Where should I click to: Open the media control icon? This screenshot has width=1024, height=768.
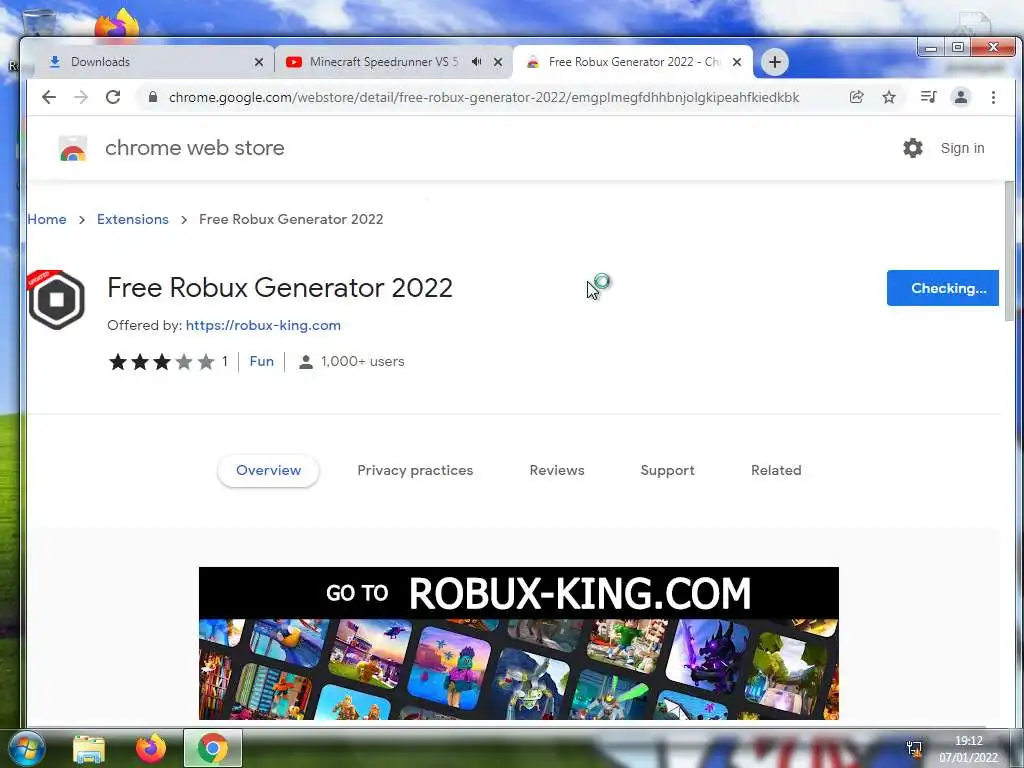point(928,97)
